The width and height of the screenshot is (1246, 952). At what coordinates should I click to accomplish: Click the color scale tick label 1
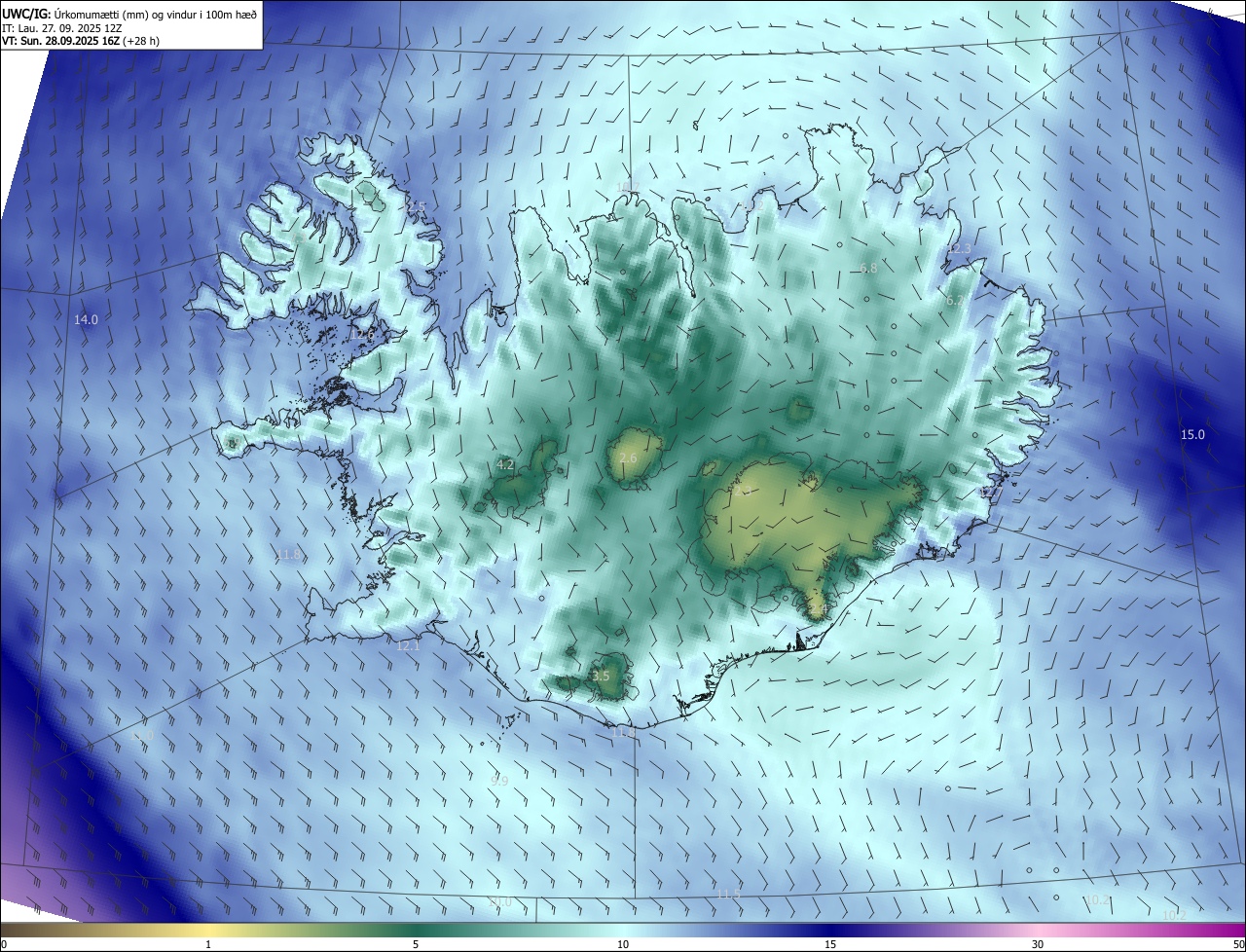point(208,944)
